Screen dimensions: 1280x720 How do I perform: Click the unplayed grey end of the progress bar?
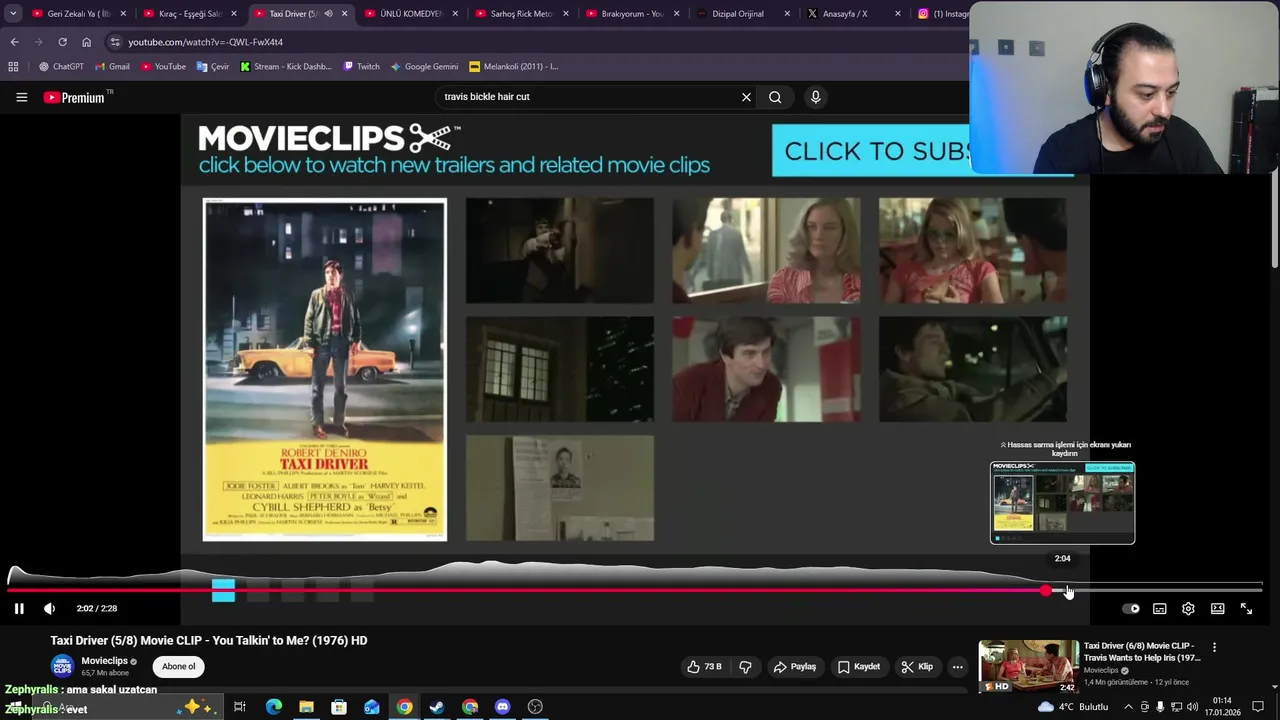click(1165, 590)
